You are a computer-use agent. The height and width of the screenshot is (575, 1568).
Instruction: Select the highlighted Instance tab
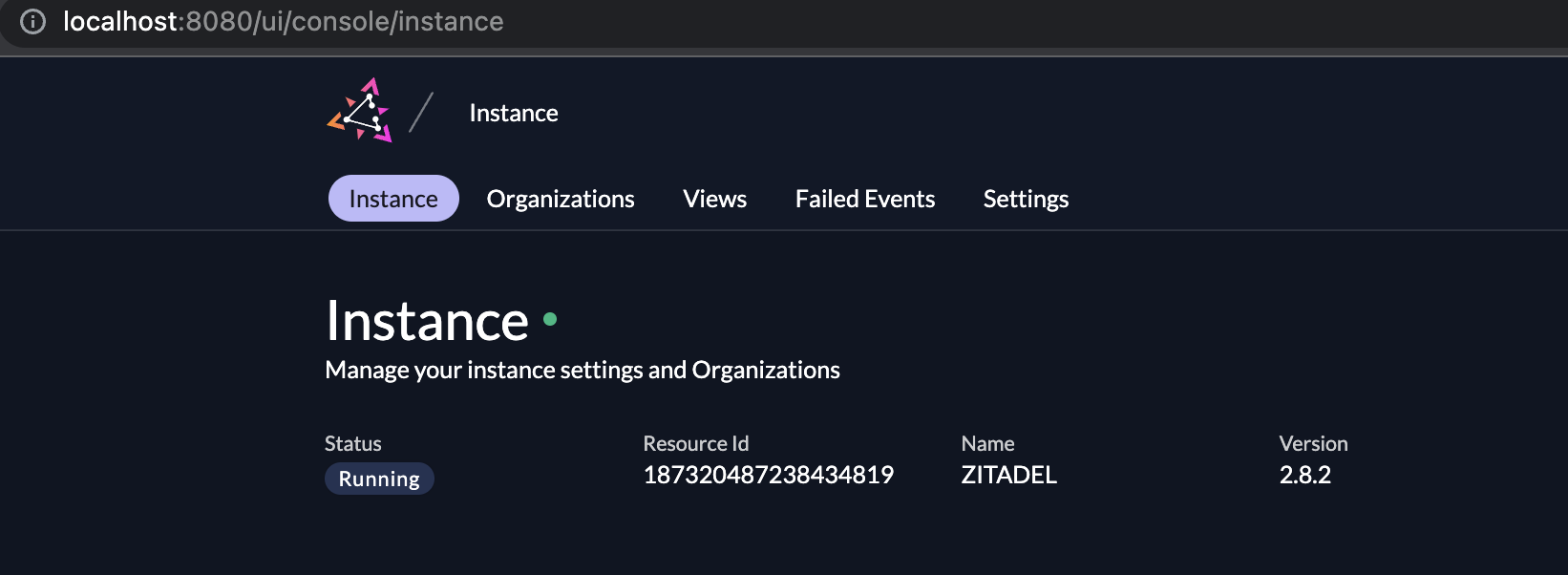point(393,199)
